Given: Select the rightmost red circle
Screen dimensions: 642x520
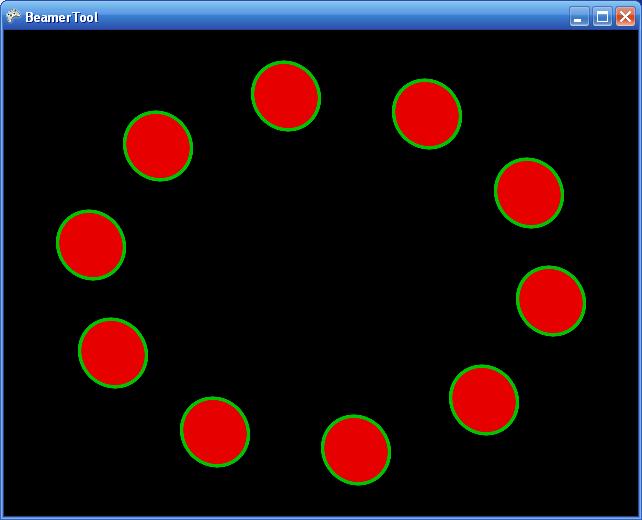Looking at the screenshot, I should pyautogui.click(x=551, y=301).
